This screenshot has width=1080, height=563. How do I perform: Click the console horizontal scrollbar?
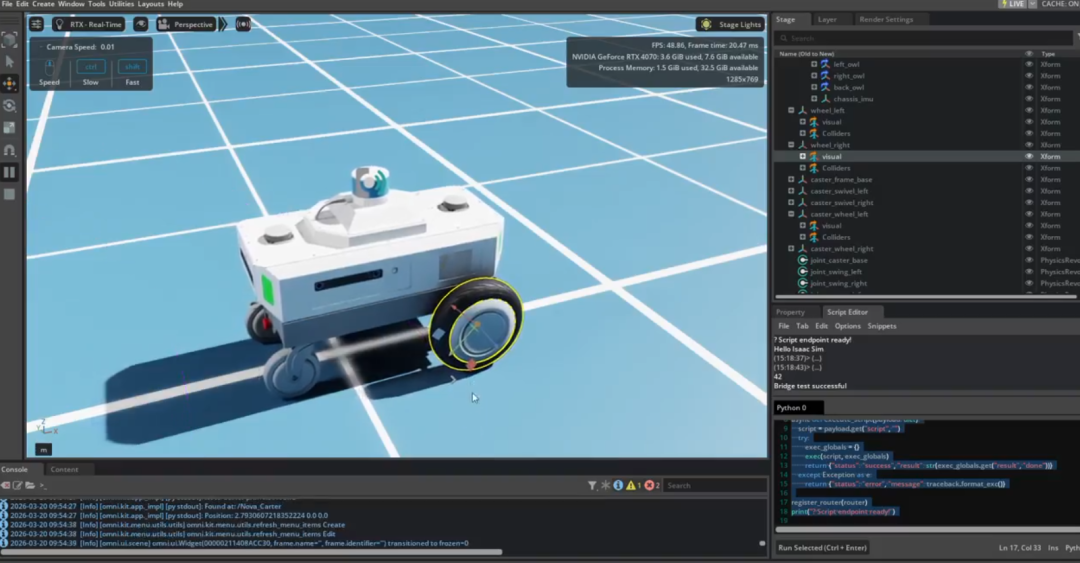click(251, 551)
